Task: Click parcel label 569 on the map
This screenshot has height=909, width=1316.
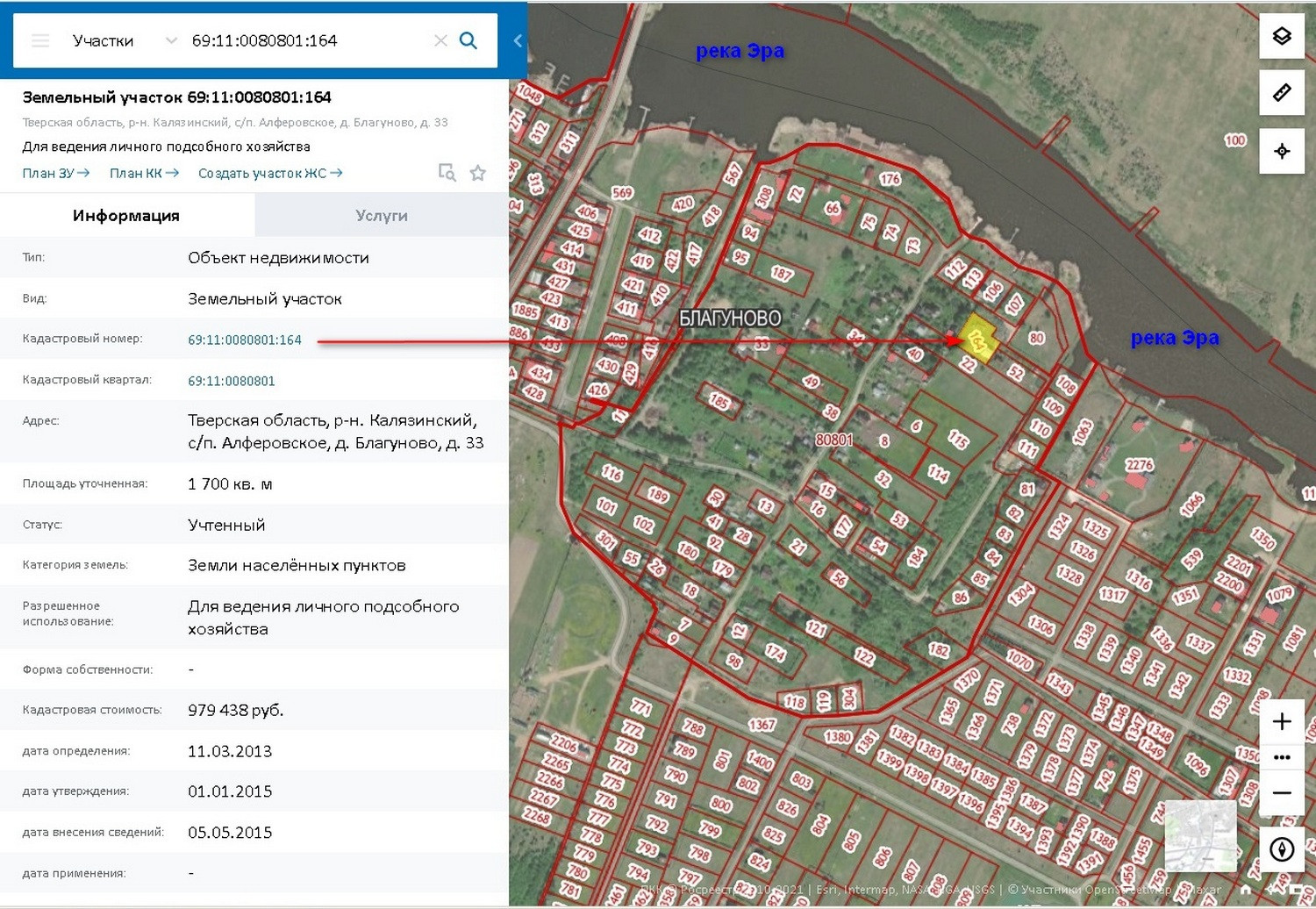Action: [622, 193]
